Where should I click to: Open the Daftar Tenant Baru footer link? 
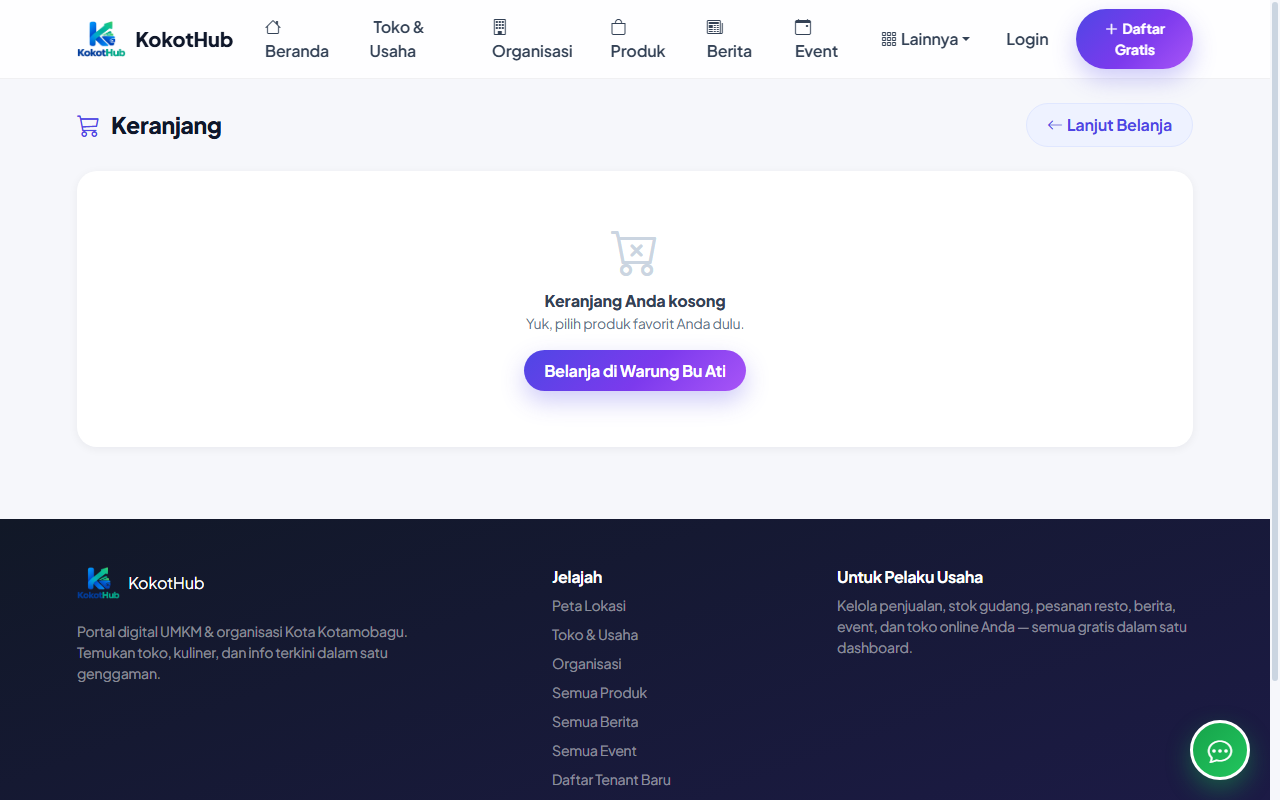611,780
